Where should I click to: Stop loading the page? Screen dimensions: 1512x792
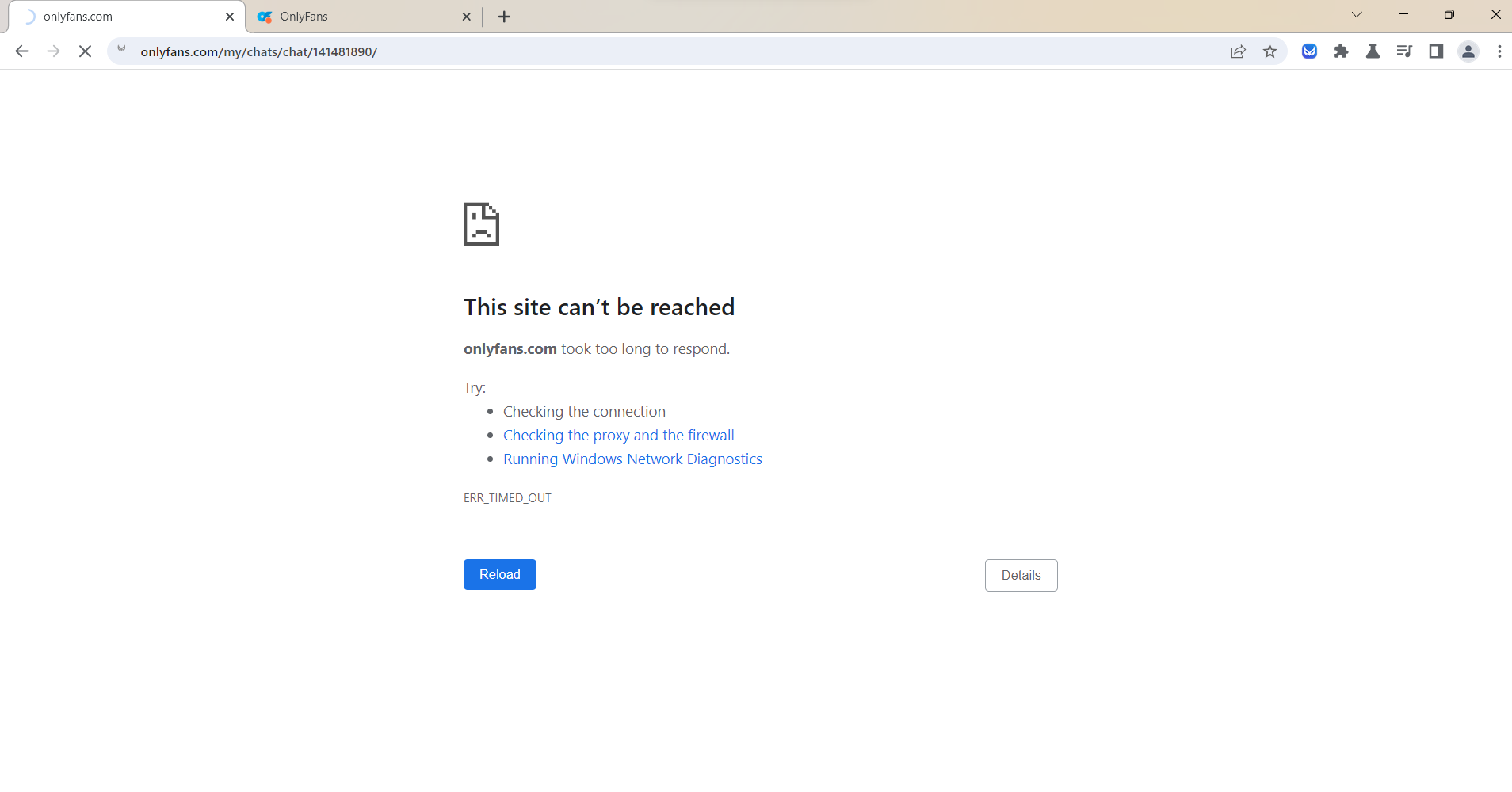coord(85,51)
